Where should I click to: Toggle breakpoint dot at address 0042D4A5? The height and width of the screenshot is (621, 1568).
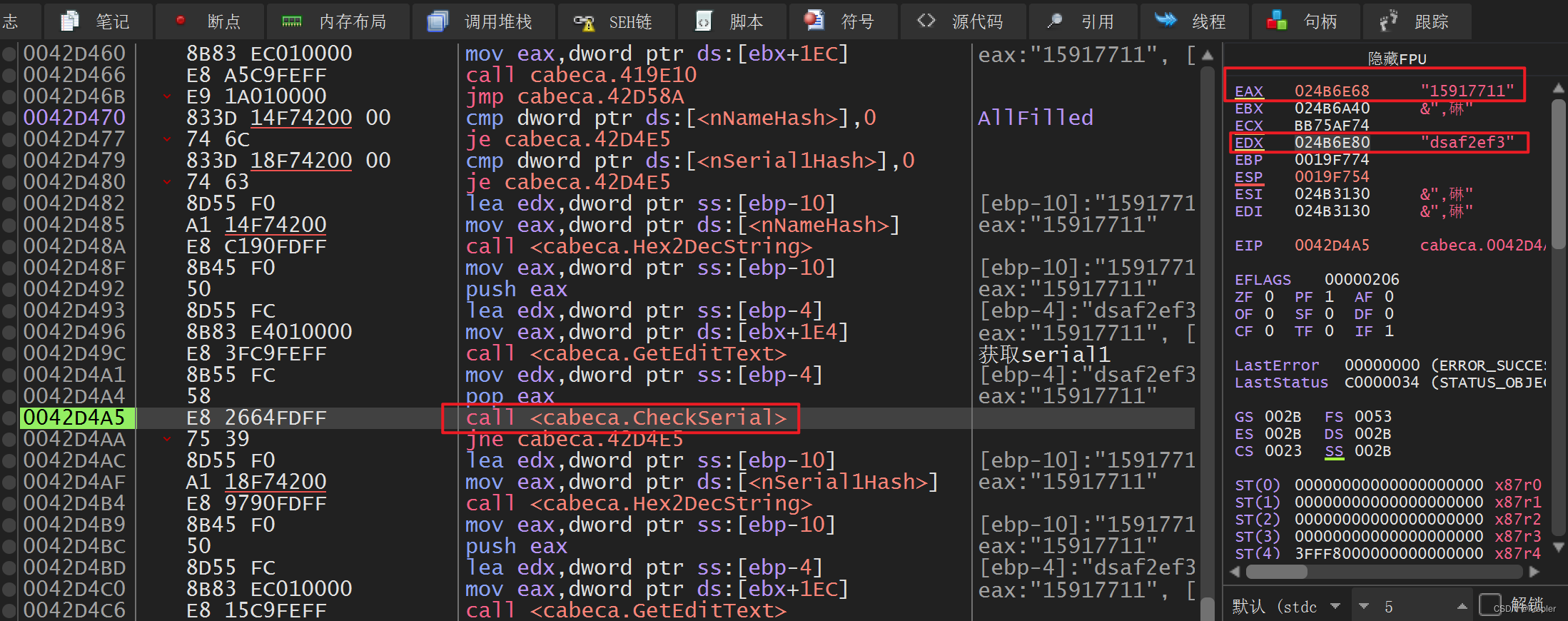(9, 418)
